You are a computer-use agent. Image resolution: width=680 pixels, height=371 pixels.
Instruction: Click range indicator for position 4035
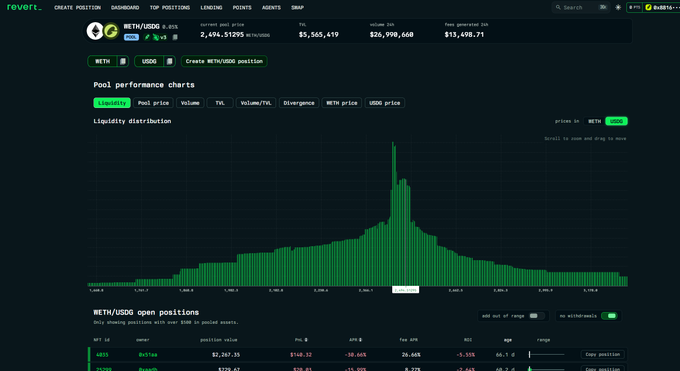tap(546, 355)
